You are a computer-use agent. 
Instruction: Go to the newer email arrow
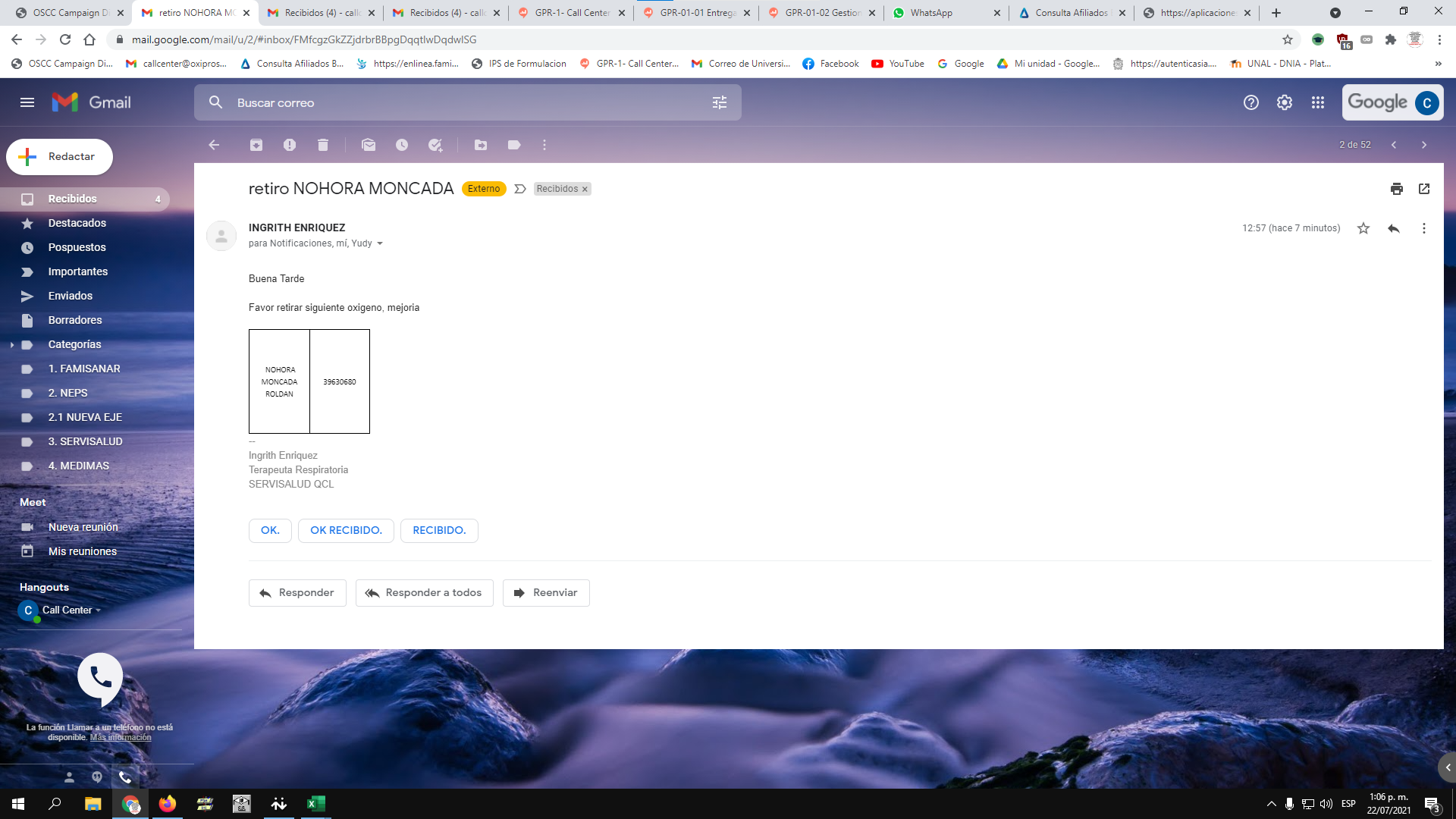pyautogui.click(x=1394, y=145)
